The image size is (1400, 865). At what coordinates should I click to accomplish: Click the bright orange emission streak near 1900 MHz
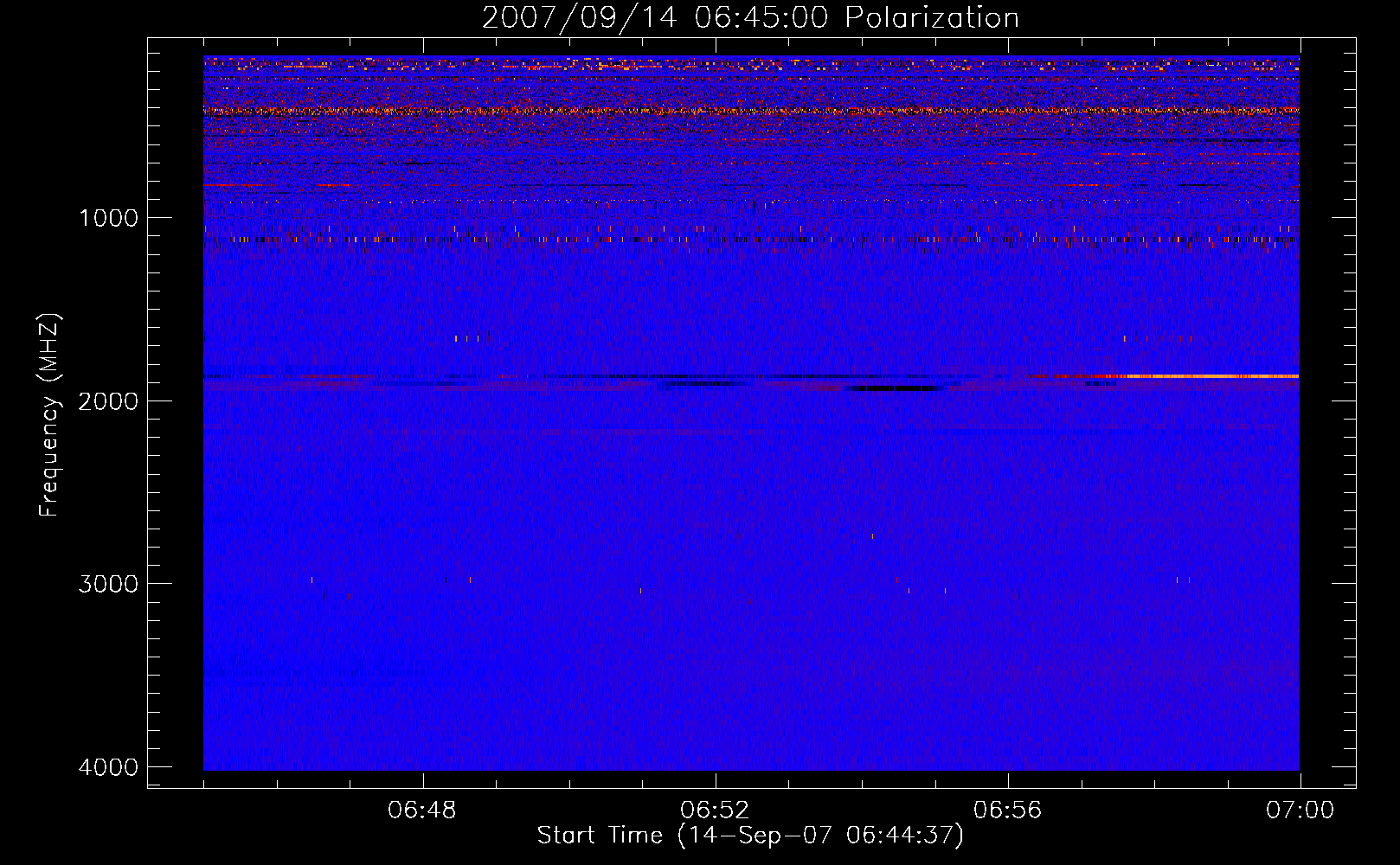point(1211,376)
